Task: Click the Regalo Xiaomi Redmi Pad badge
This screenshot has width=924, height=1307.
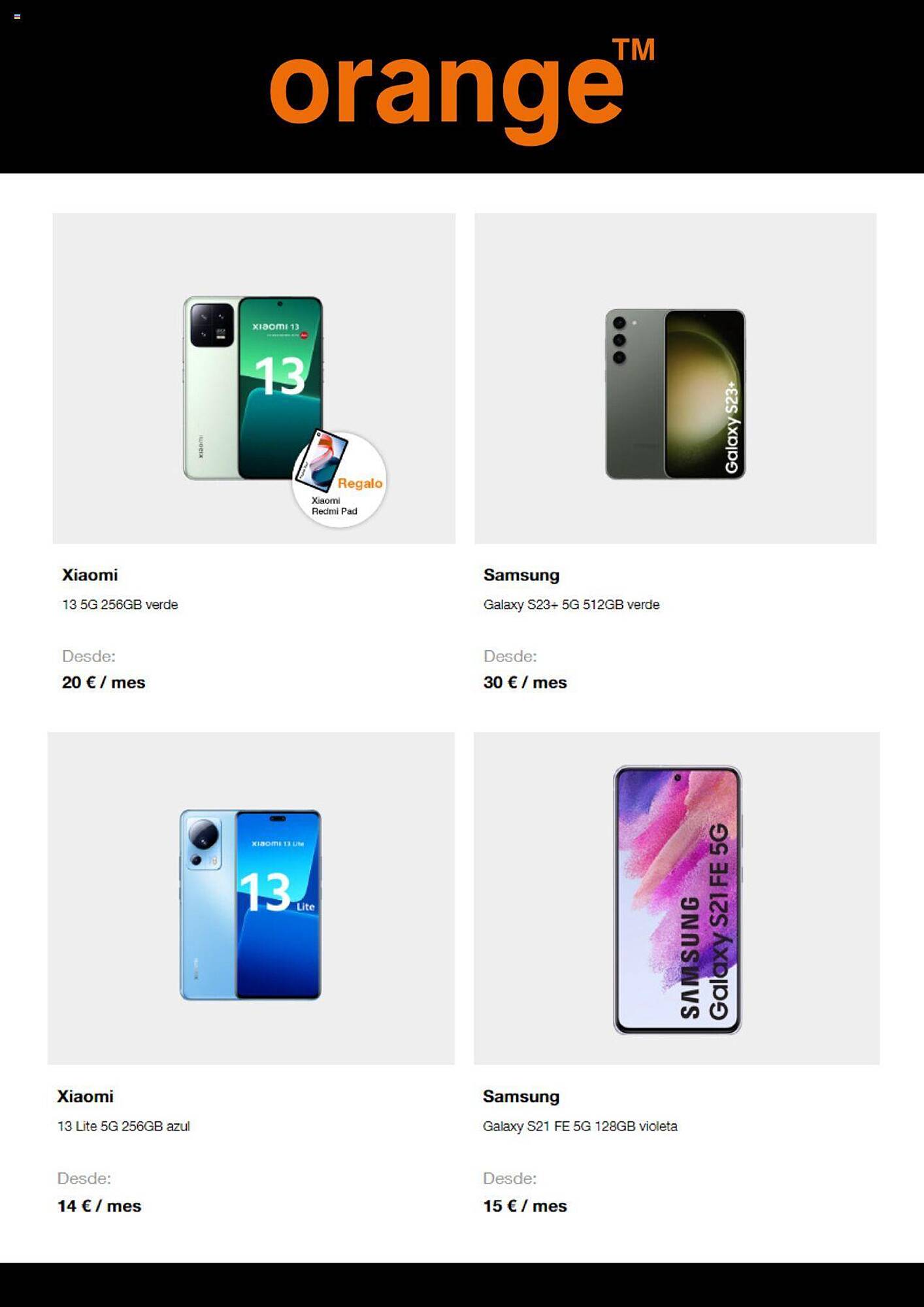Action: [x=340, y=479]
